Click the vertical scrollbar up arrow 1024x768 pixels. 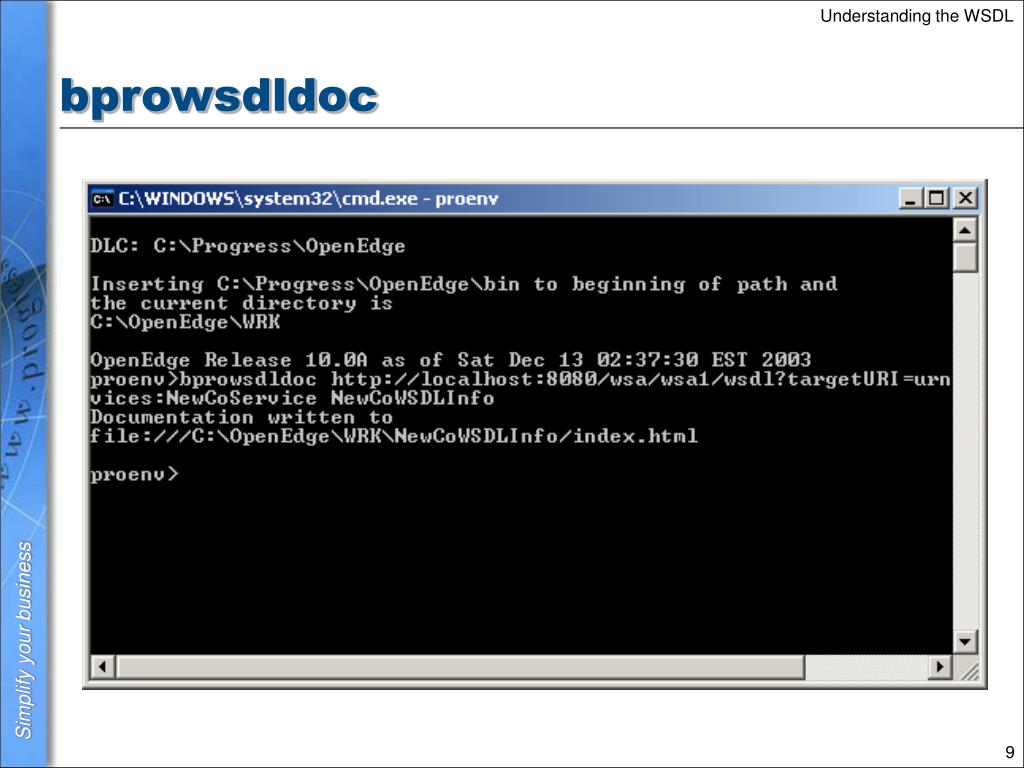(965, 230)
